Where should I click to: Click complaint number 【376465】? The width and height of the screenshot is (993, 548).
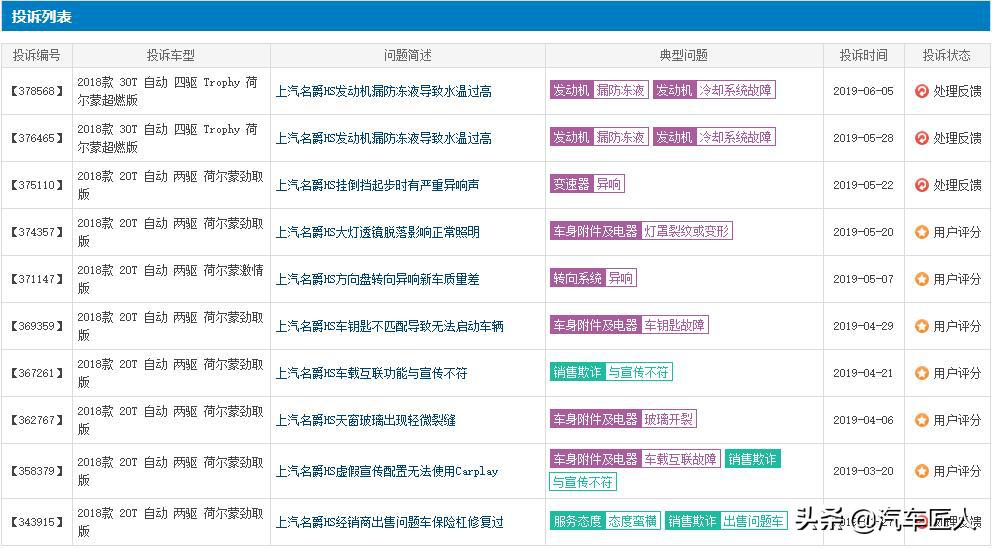pos(37,138)
